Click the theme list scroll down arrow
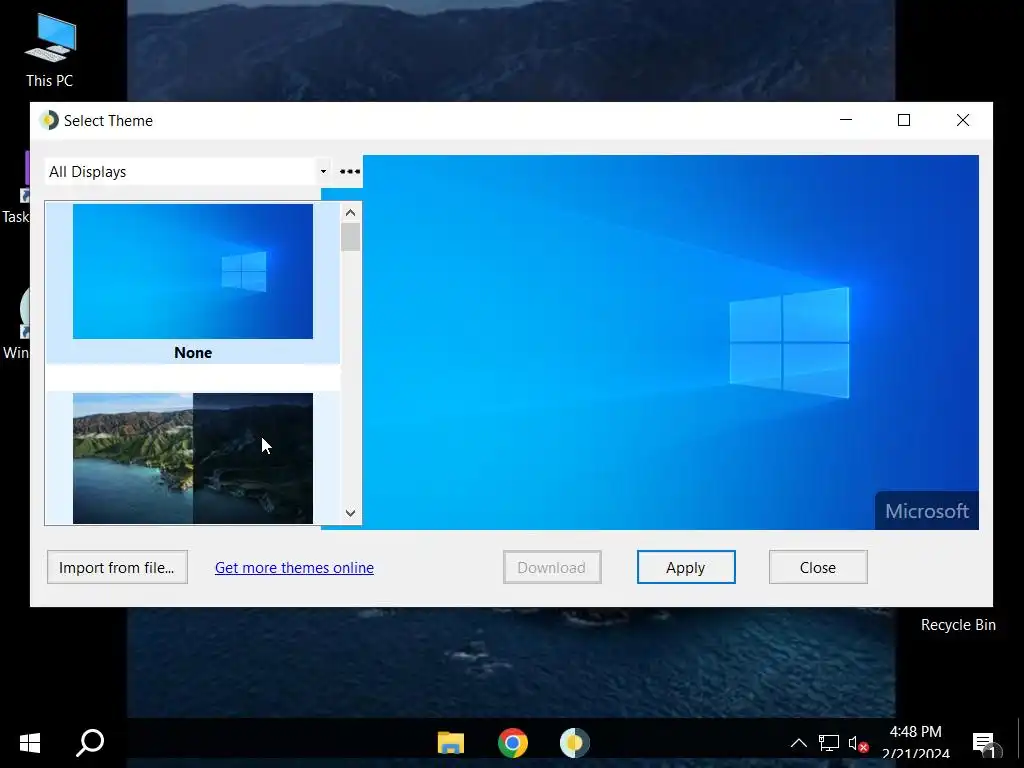 (350, 513)
